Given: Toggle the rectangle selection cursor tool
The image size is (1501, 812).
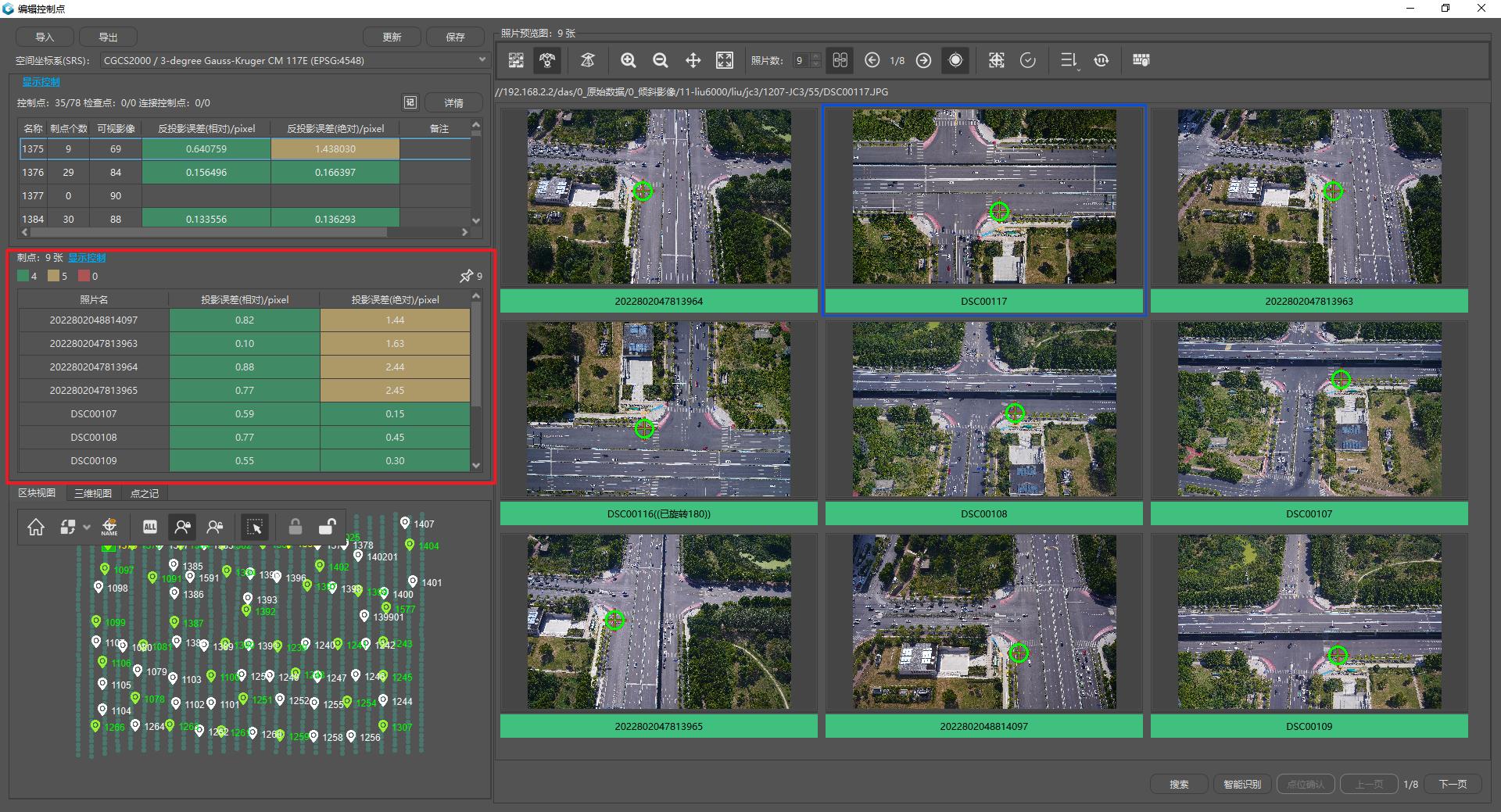Looking at the screenshot, I should pos(255,528).
